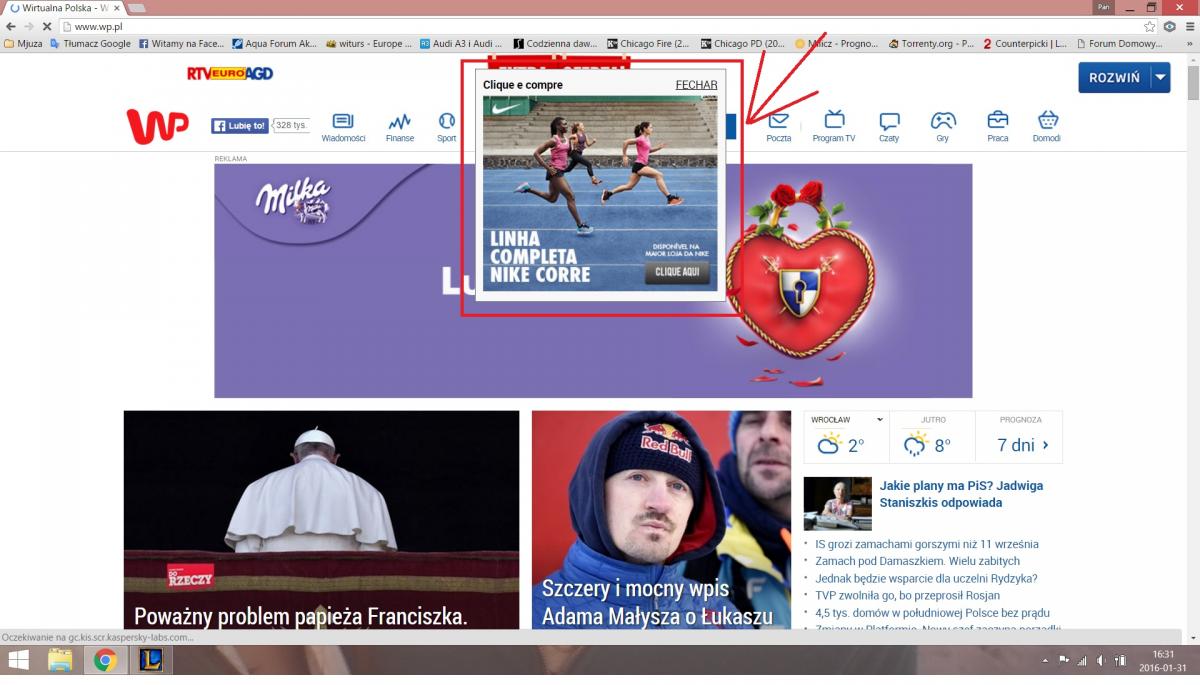
Task: Open the Audi A3 i Audi bookmark
Action: coord(462,44)
